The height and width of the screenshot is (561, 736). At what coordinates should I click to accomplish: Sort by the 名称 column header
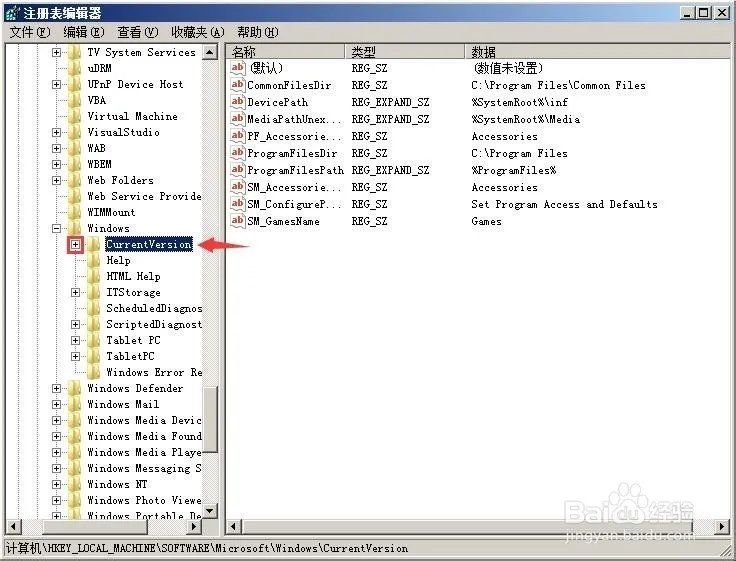click(286, 52)
